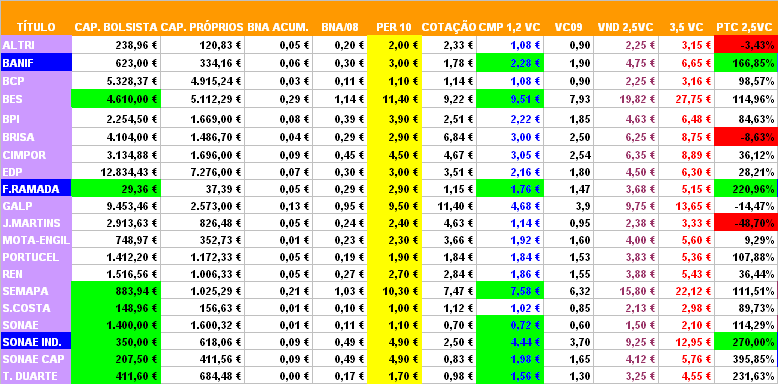The image size is (780, 385).
Task: Click GALP VC09 value 3,9
Action: pyautogui.click(x=569, y=206)
